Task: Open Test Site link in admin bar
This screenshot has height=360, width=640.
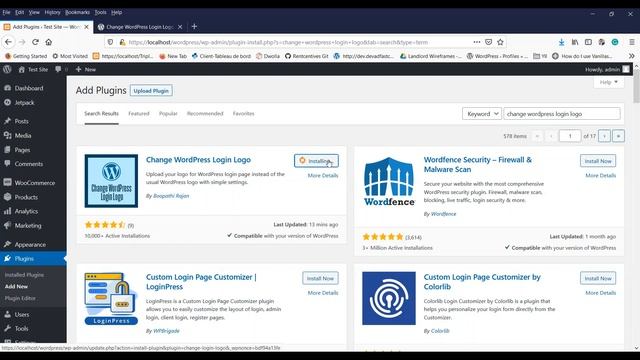Action: 33,69
